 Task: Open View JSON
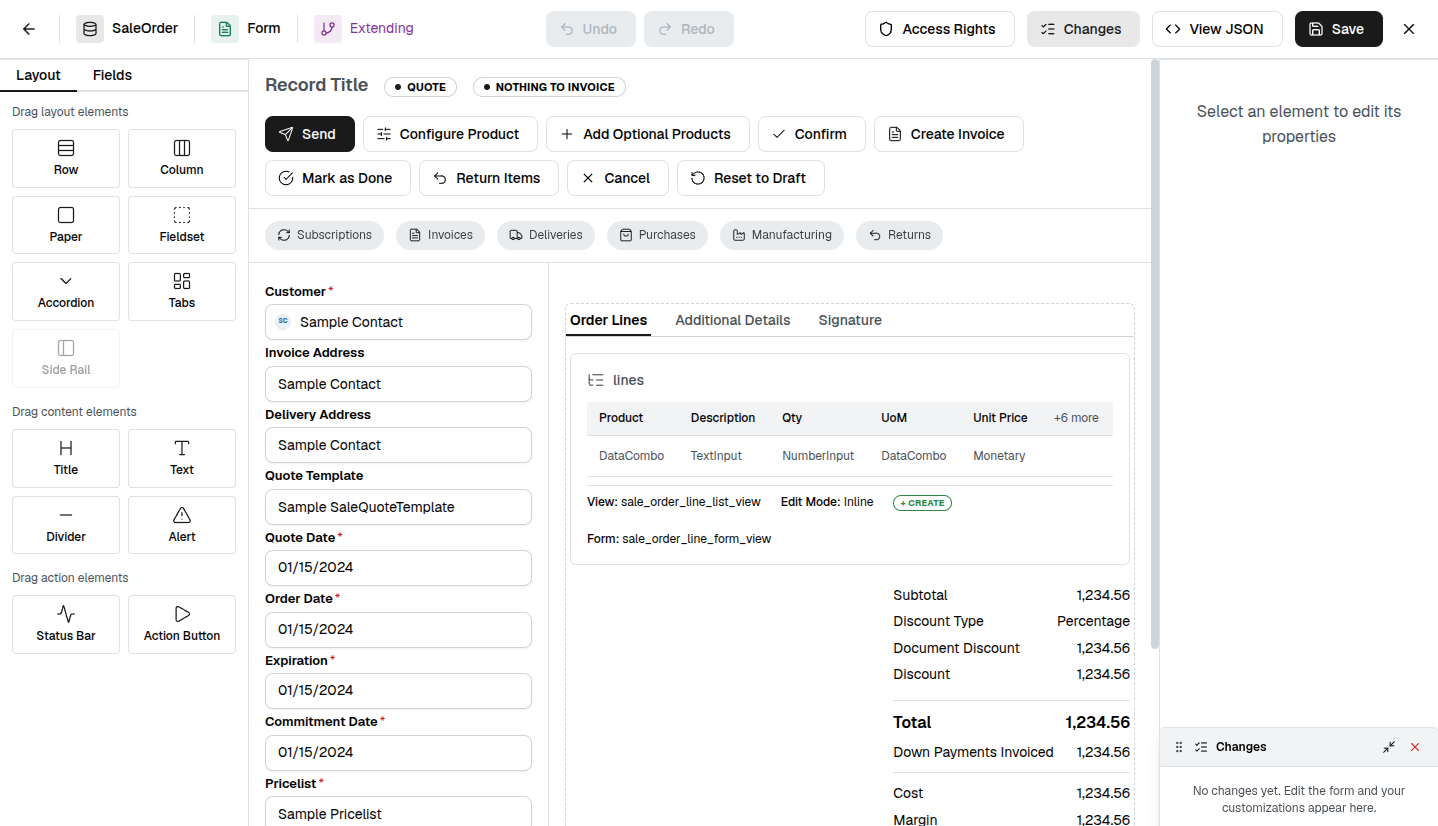pyautogui.click(x=1217, y=29)
